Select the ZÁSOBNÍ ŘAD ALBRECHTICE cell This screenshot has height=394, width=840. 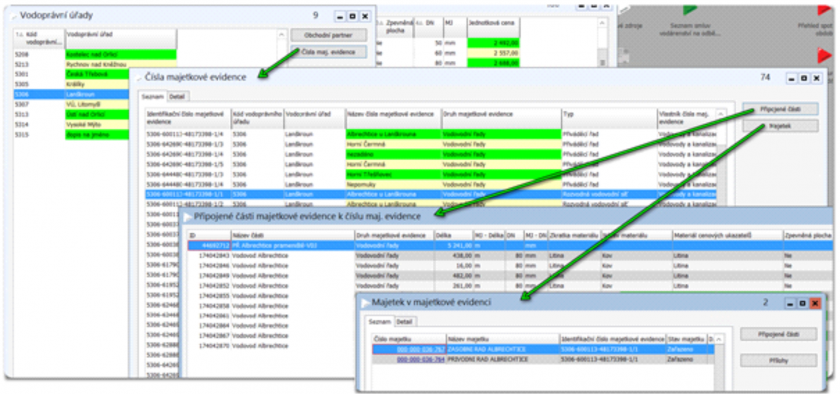[502, 350]
